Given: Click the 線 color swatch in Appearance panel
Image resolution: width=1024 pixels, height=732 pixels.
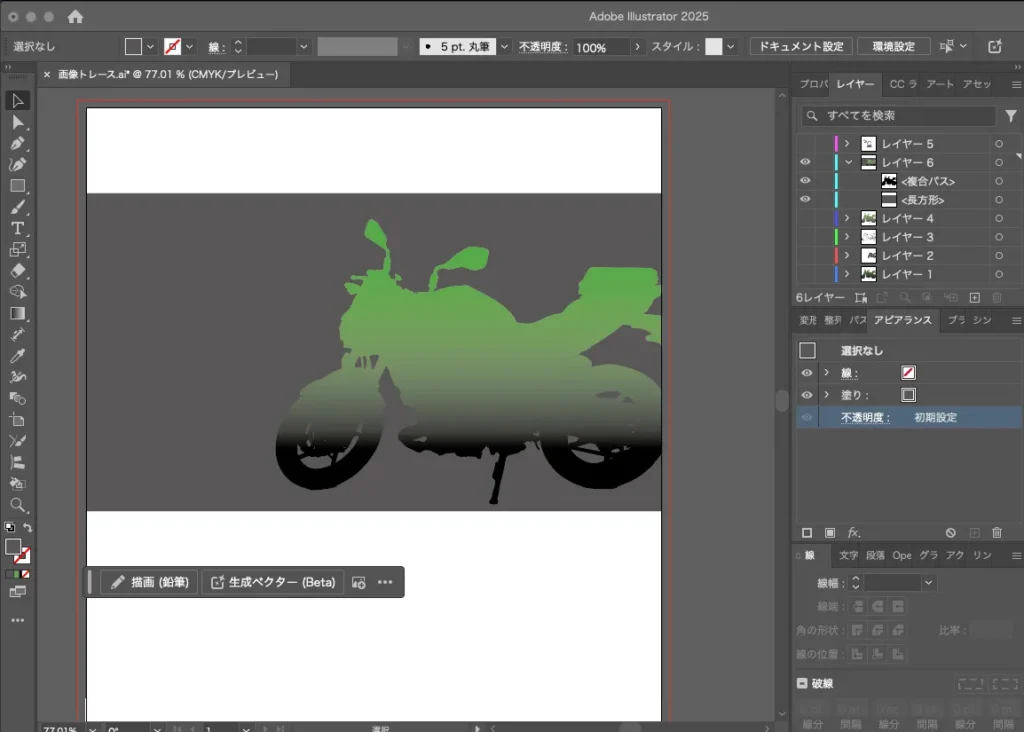Looking at the screenshot, I should click(x=908, y=372).
